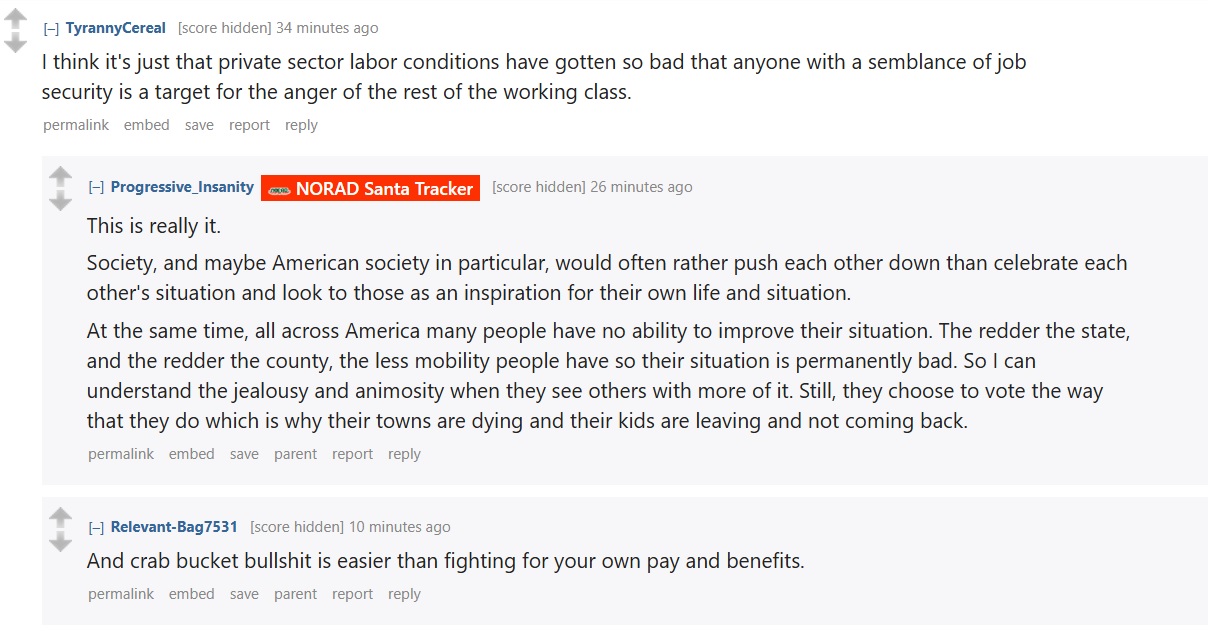Viewport: 1208px width, 631px height.
Task: Collapse Progressive_Insanity's comment
Action: 96,187
